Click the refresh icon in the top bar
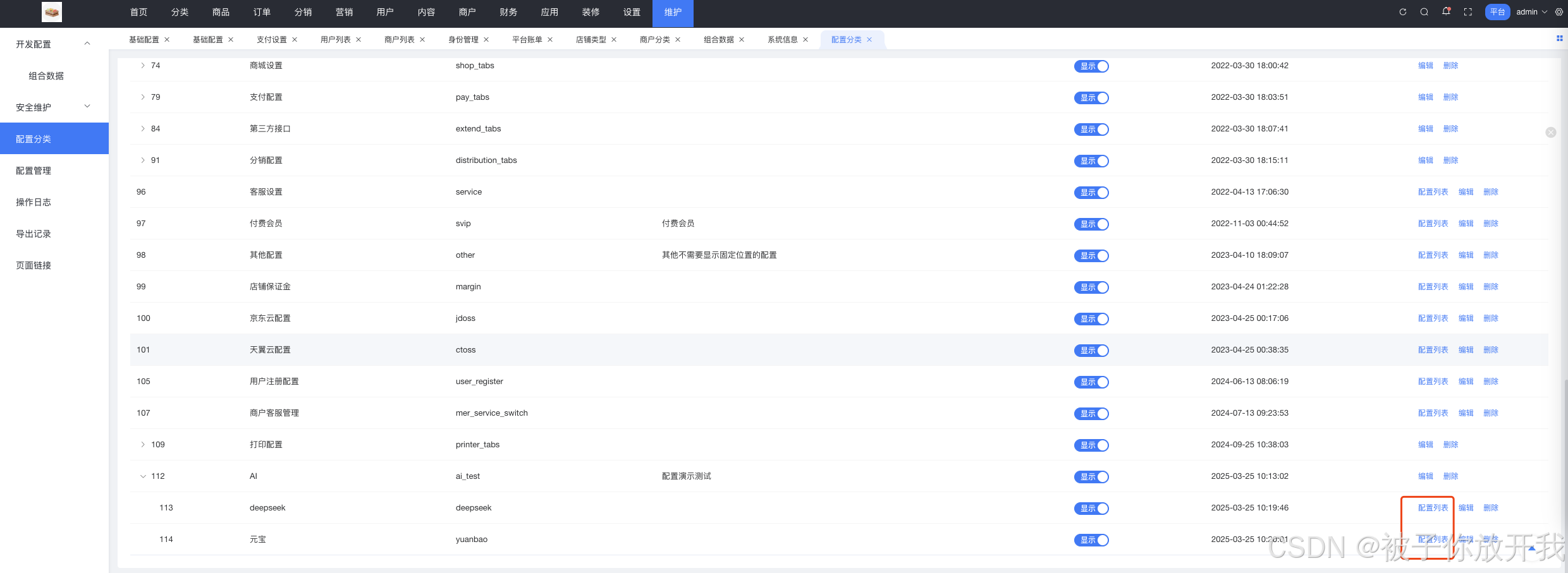The height and width of the screenshot is (573, 1568). click(x=1402, y=11)
